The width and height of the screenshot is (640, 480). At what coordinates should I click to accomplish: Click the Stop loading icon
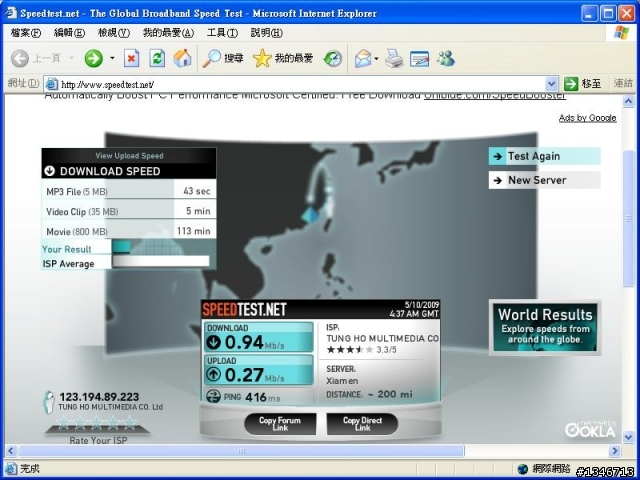(131, 58)
